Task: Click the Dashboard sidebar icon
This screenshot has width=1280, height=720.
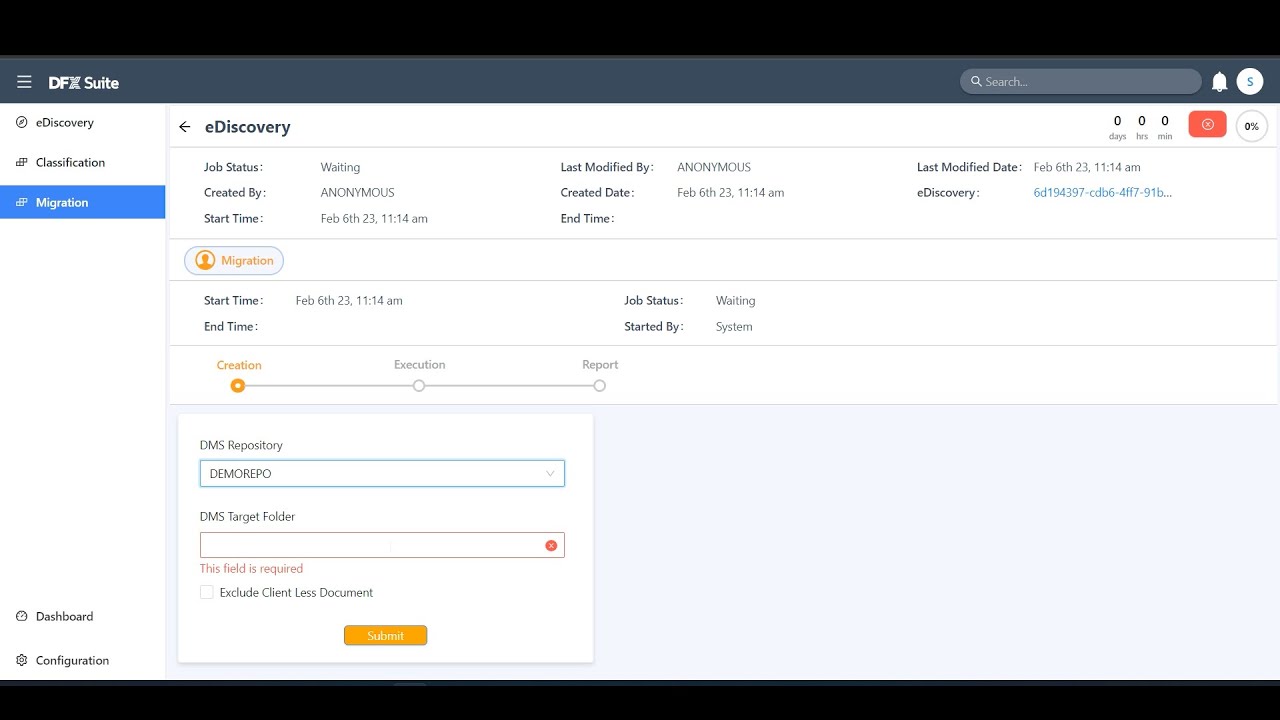Action: [x=22, y=616]
